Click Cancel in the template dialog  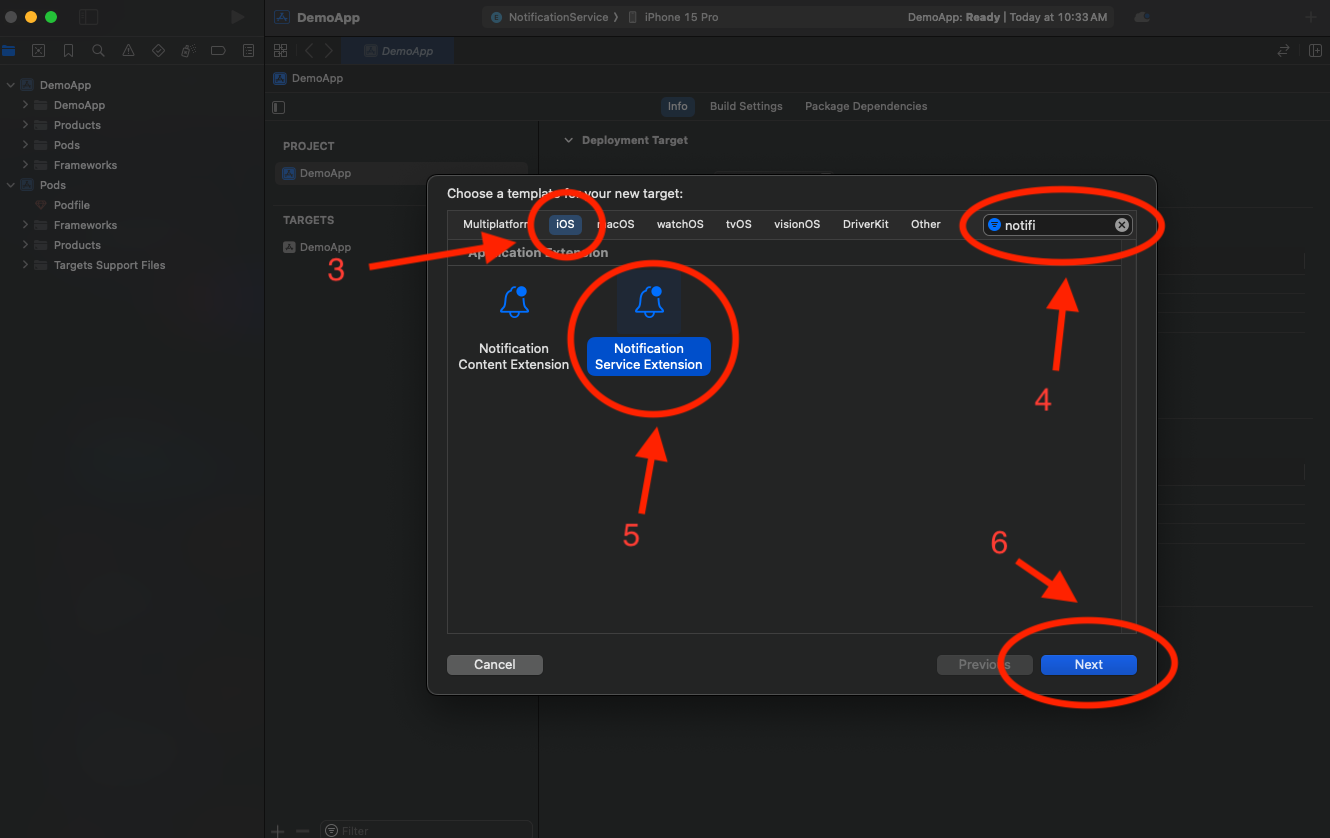(x=495, y=665)
